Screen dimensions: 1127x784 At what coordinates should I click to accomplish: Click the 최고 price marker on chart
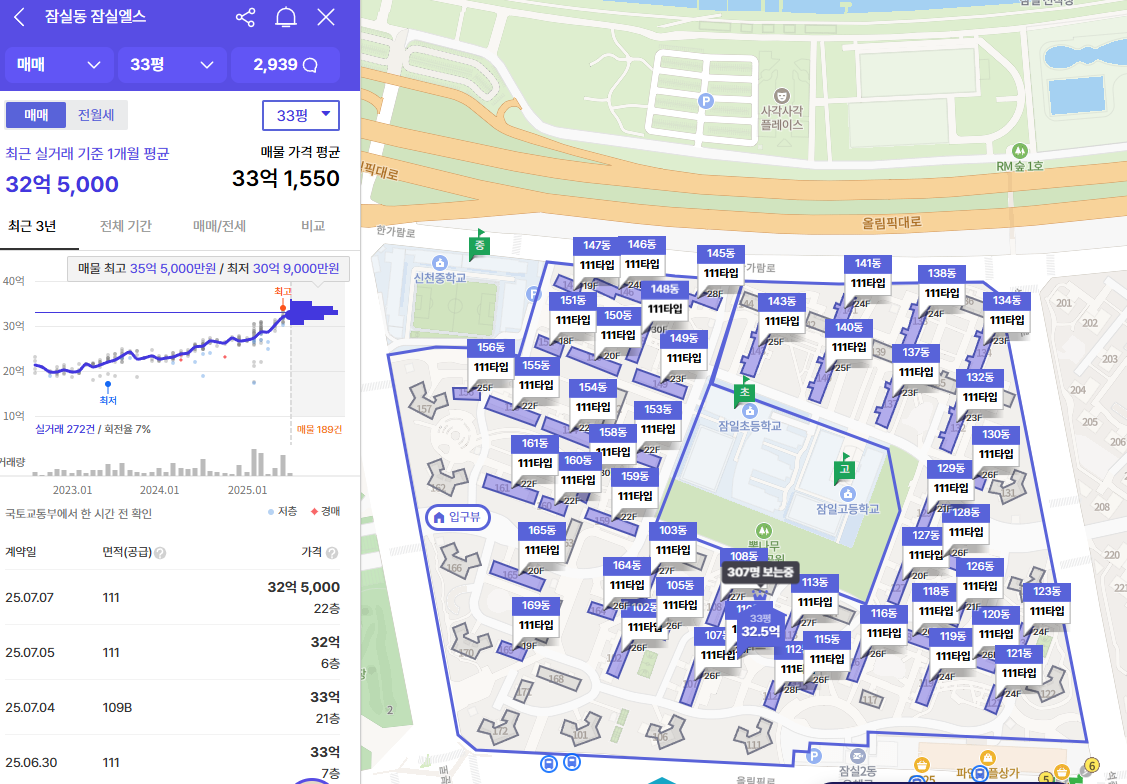(x=283, y=308)
